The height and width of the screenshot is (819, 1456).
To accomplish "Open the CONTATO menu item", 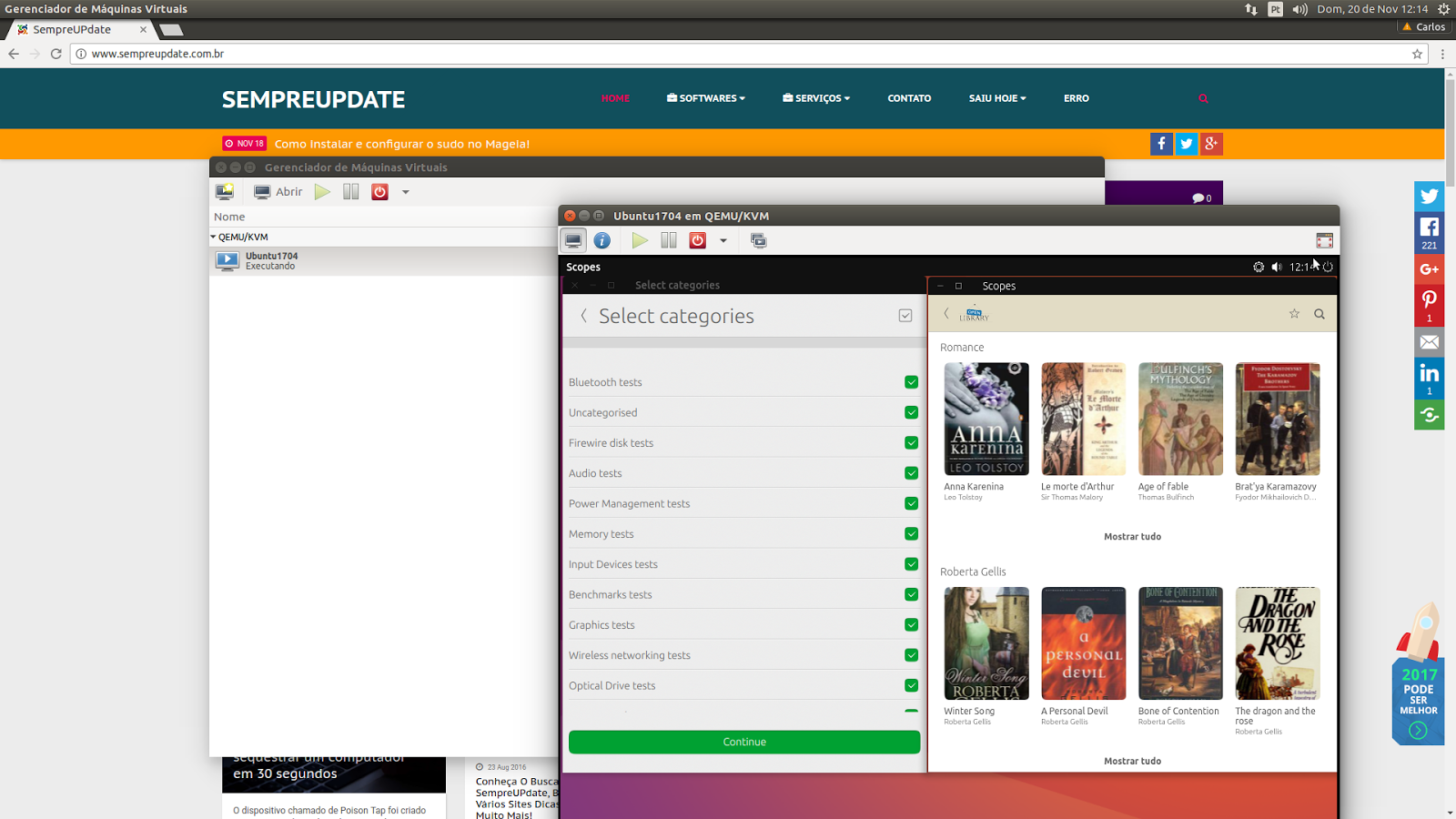I will [909, 98].
